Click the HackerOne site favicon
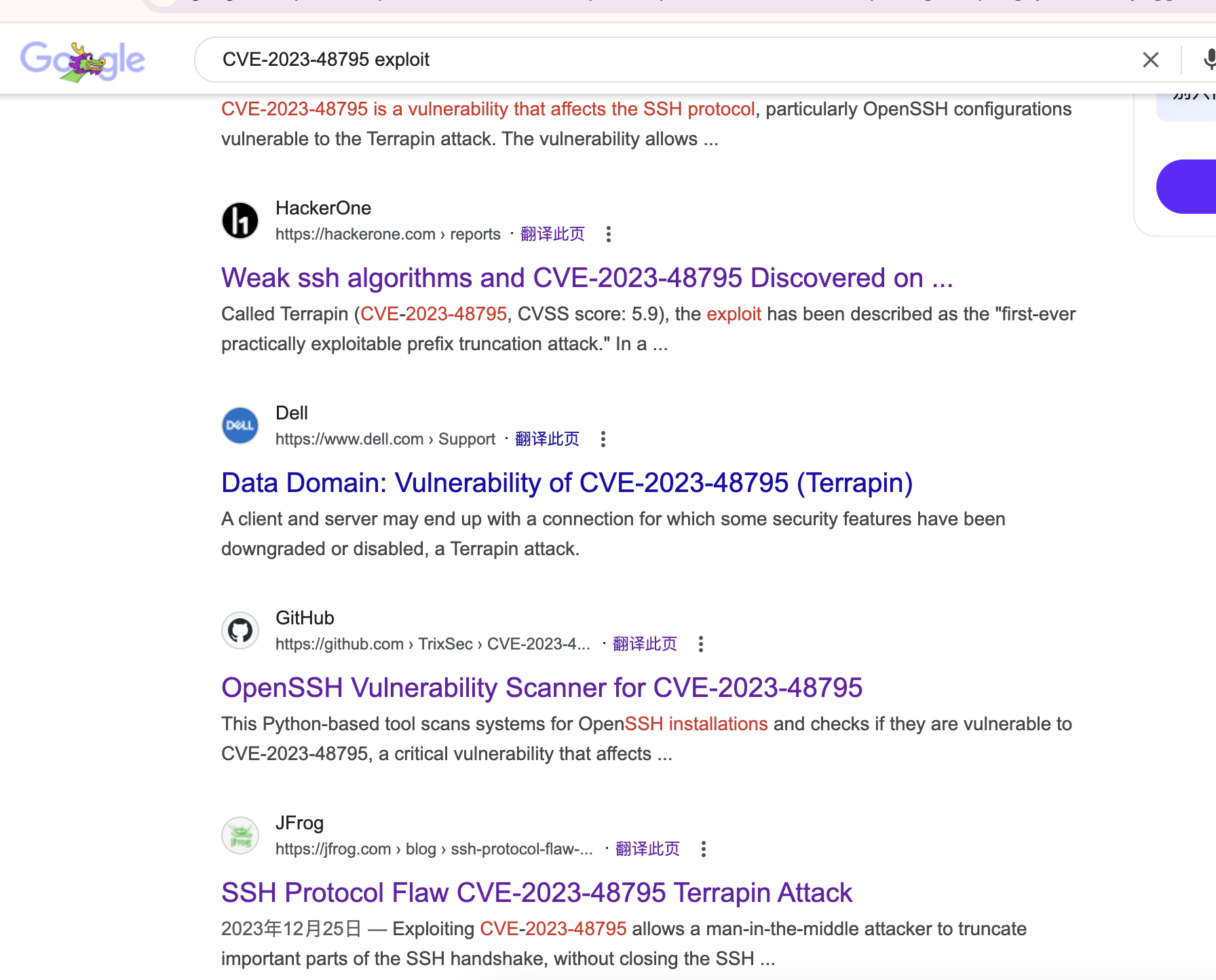 tap(240, 221)
